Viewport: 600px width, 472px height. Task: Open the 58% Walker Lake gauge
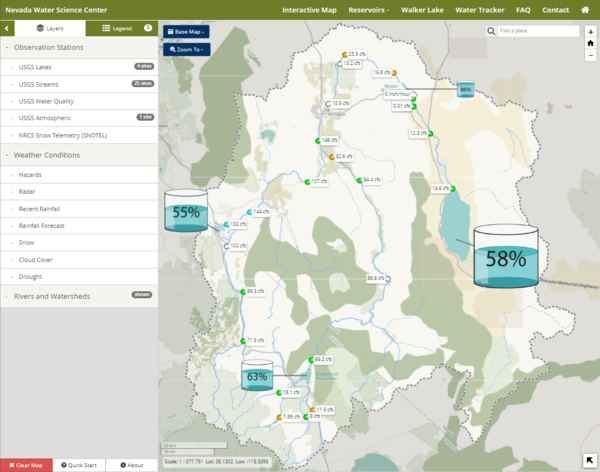point(506,256)
